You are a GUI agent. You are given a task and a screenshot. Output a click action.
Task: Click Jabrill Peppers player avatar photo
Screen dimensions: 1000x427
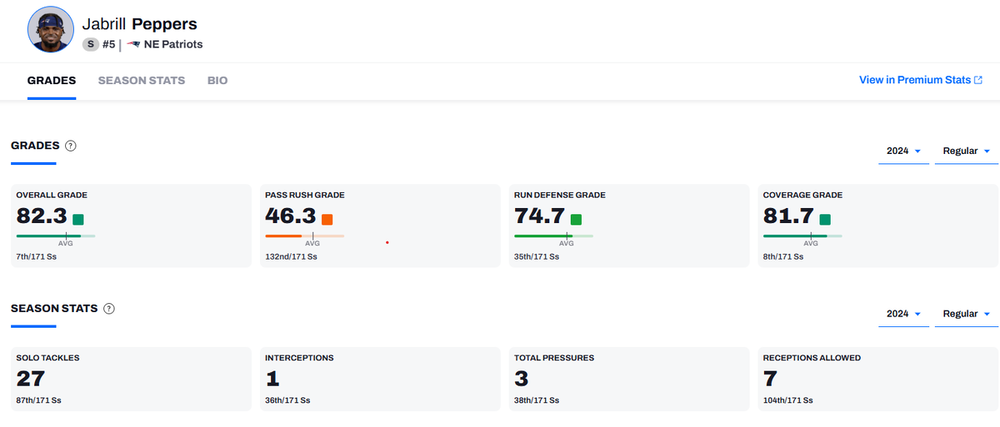pos(51,30)
